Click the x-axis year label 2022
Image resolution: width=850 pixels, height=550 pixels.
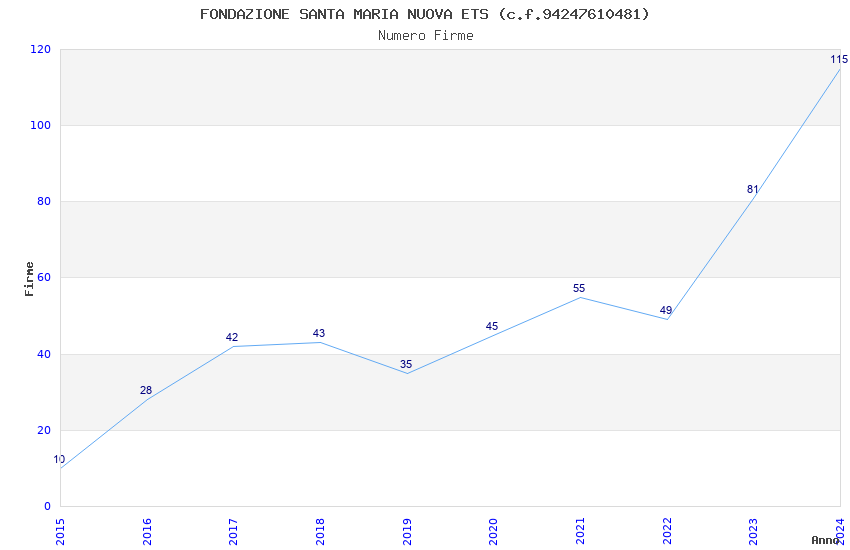(667, 532)
